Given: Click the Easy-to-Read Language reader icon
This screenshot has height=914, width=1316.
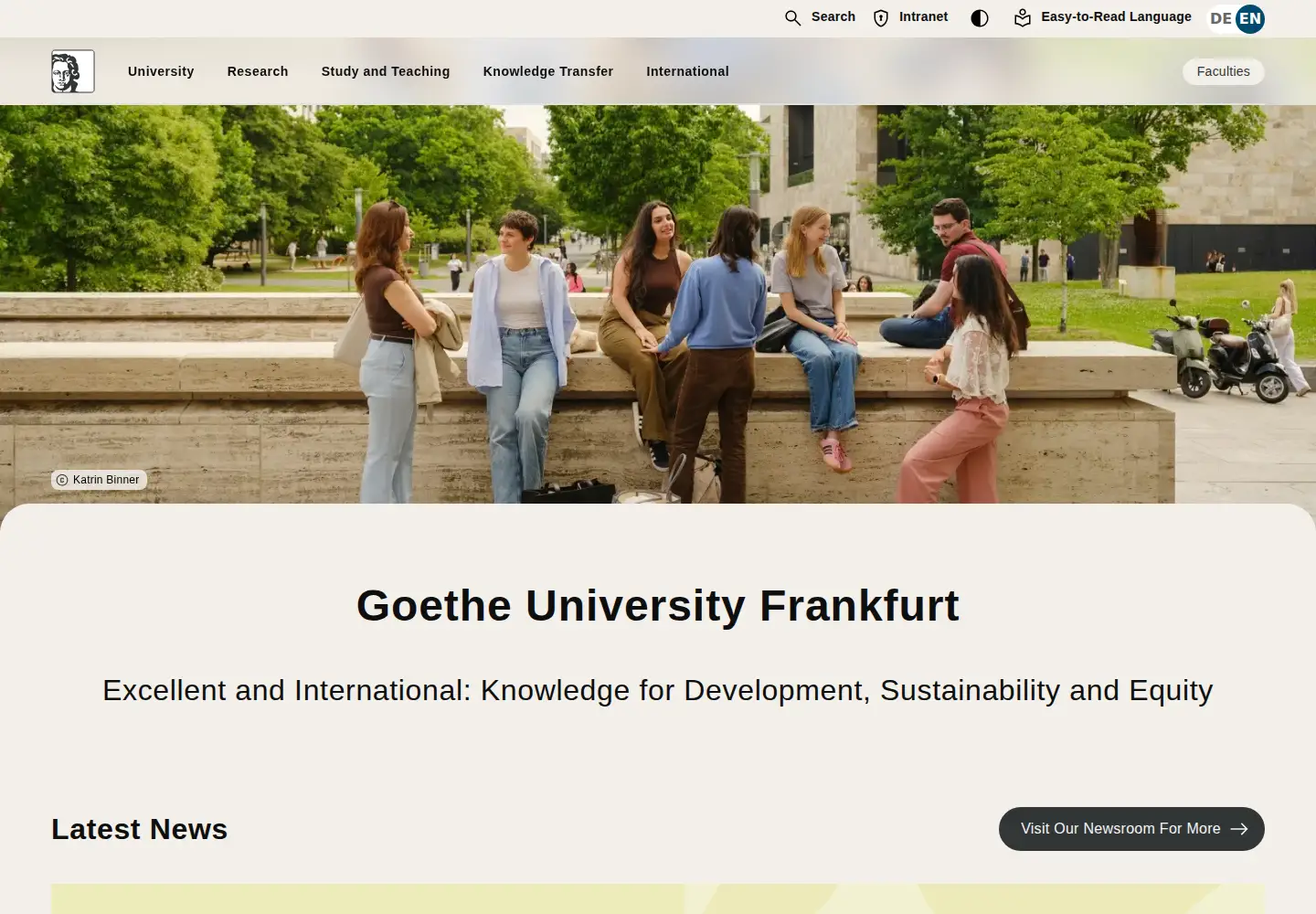Looking at the screenshot, I should 1023,17.
